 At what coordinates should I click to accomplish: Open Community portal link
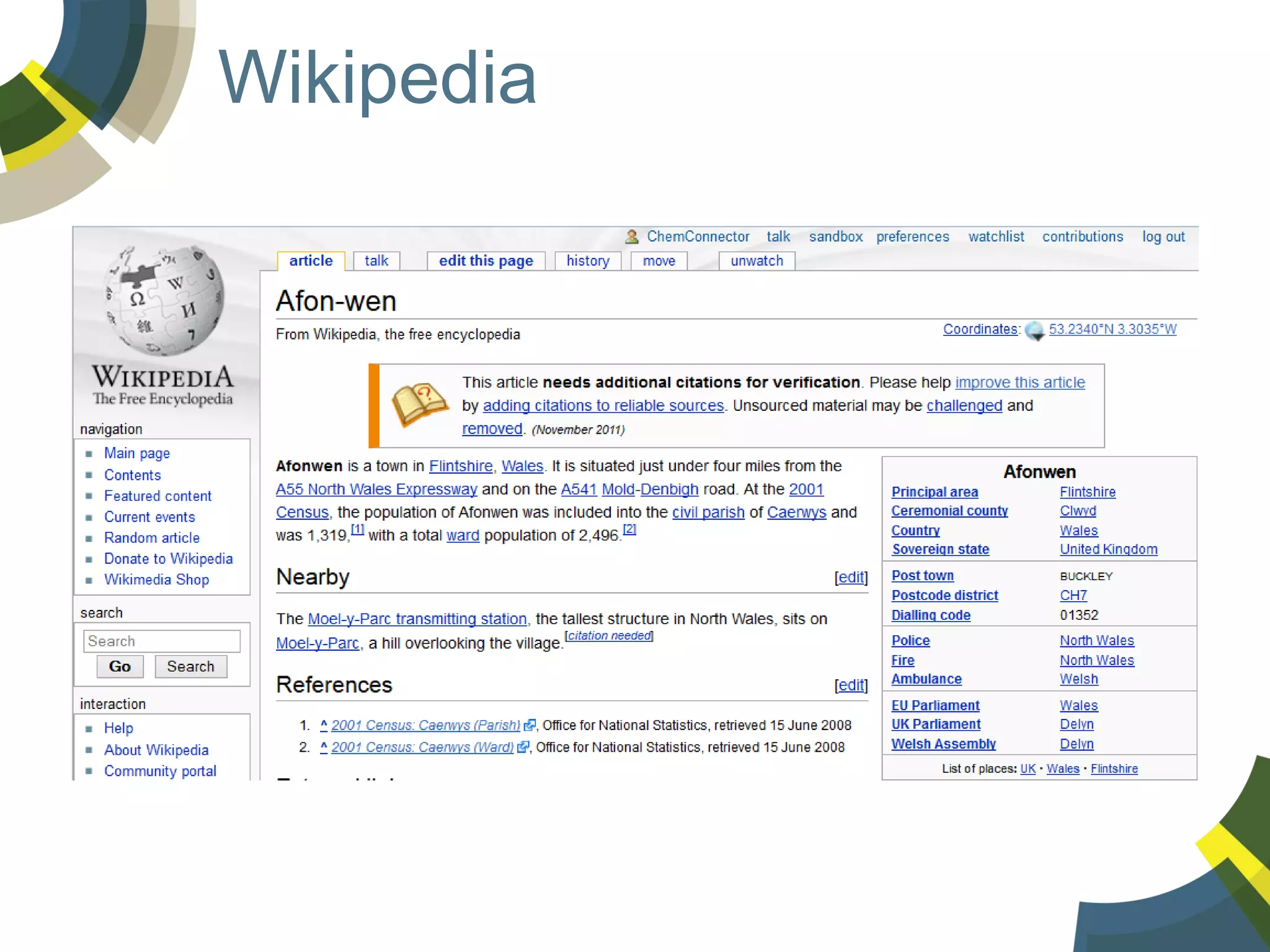tap(160, 771)
